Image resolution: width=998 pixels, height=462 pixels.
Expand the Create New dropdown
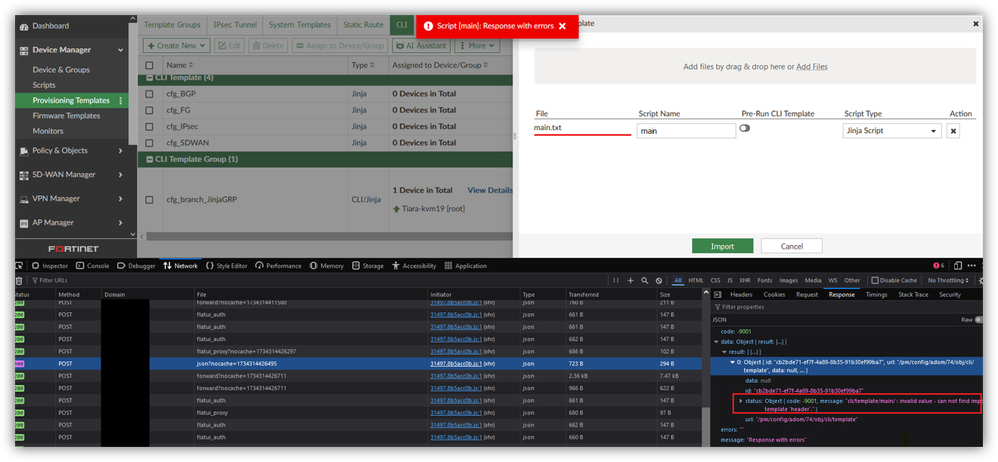176,45
